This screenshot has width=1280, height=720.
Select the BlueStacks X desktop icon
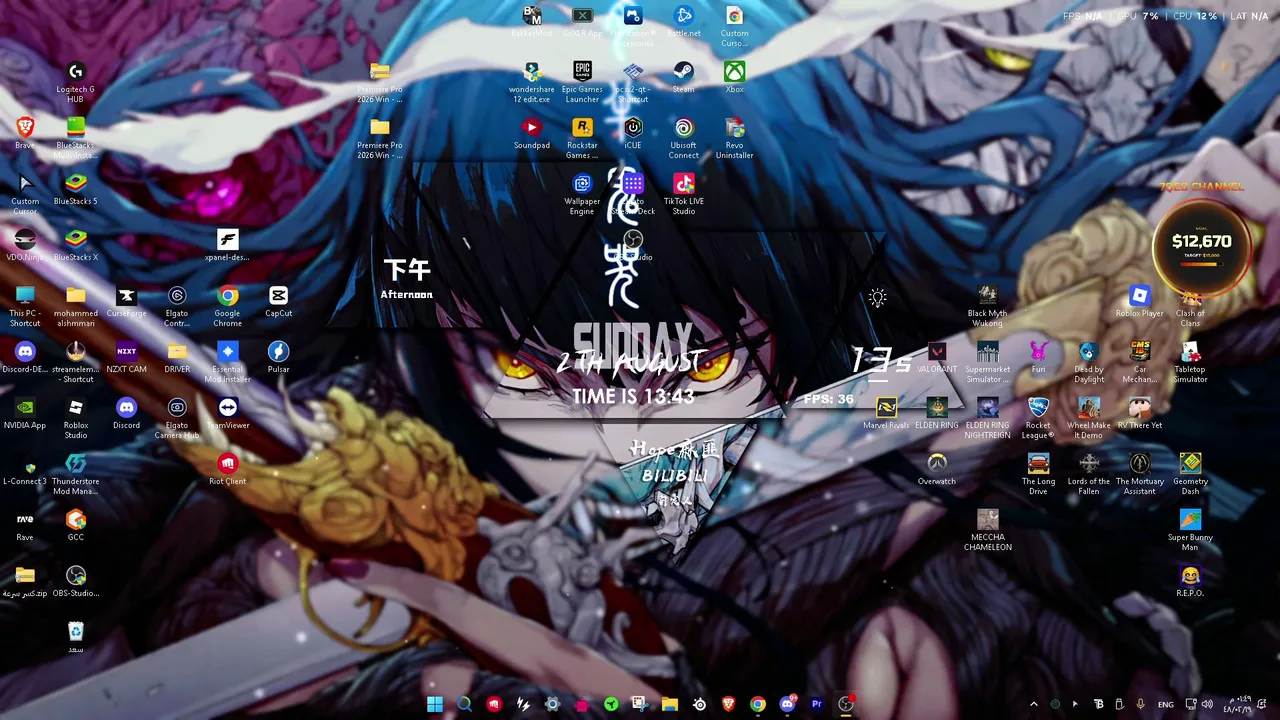pyautogui.click(x=76, y=245)
